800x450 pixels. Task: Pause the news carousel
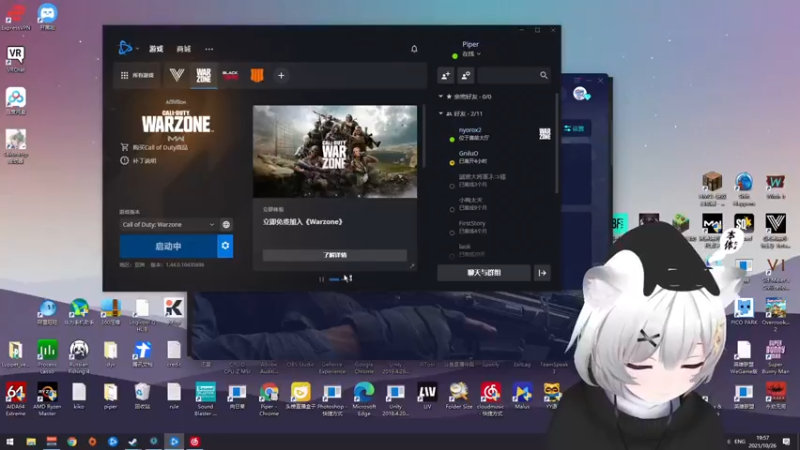(321, 279)
